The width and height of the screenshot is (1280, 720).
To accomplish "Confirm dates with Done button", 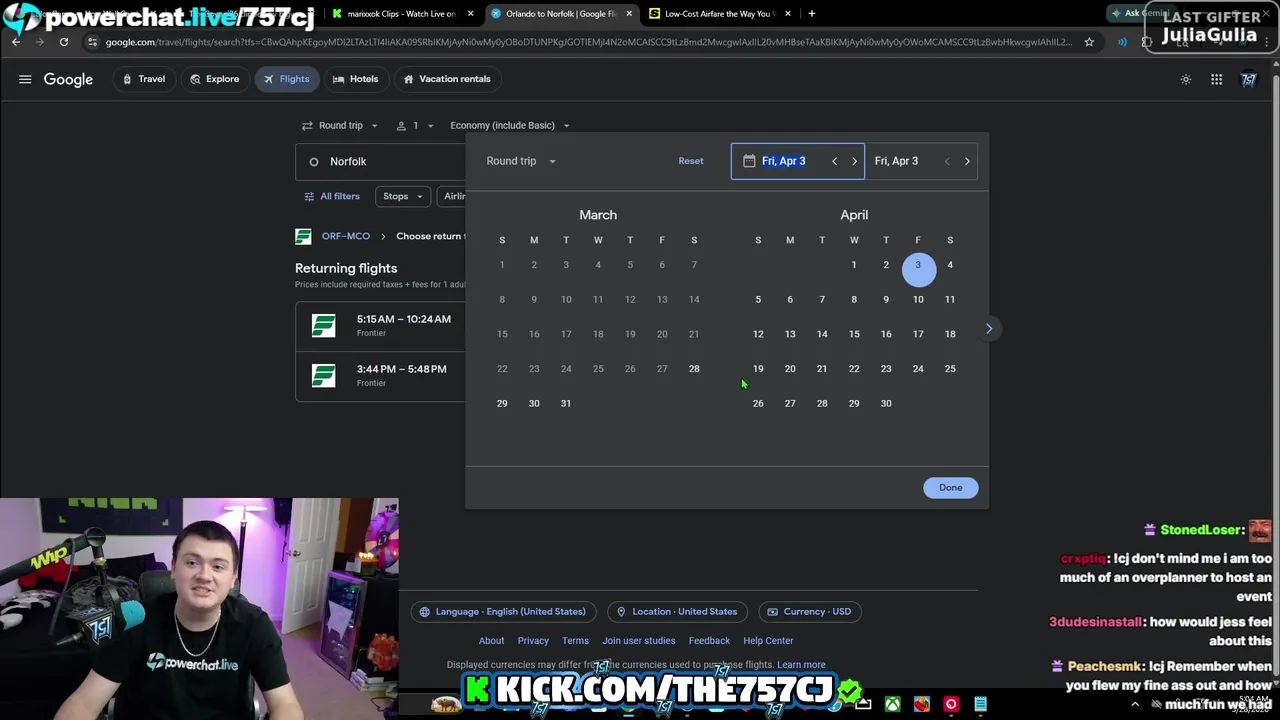I will click(x=950, y=488).
